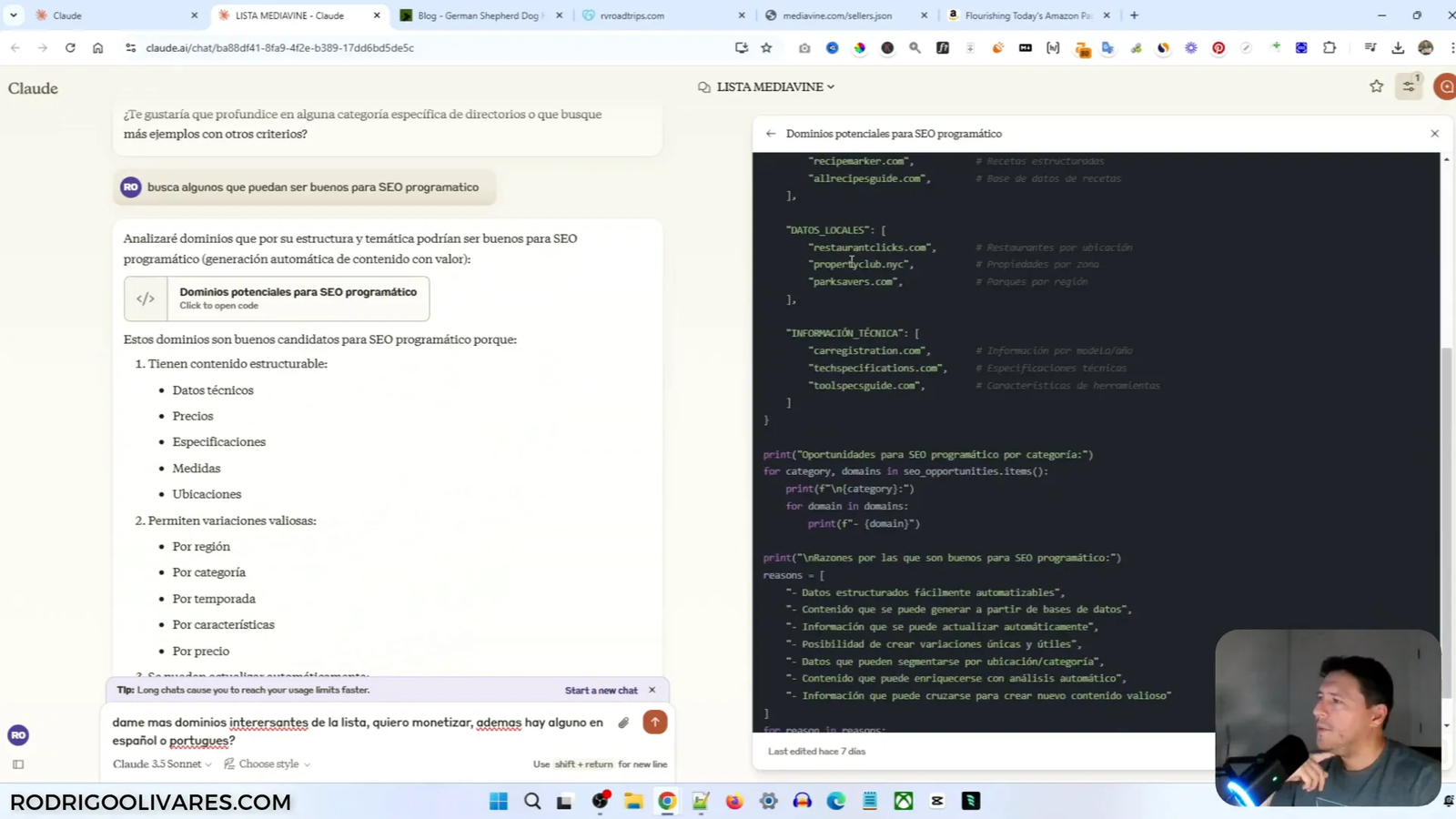
Task: Click the paperclip attachment icon in Claude
Action: [x=623, y=722]
